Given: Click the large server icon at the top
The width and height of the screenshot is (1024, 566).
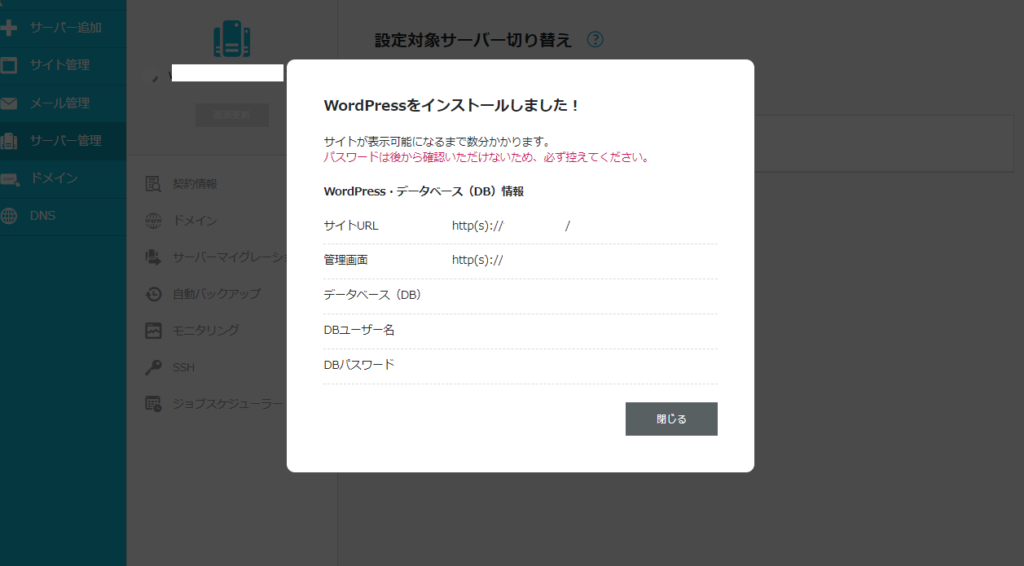Looking at the screenshot, I should [232, 39].
